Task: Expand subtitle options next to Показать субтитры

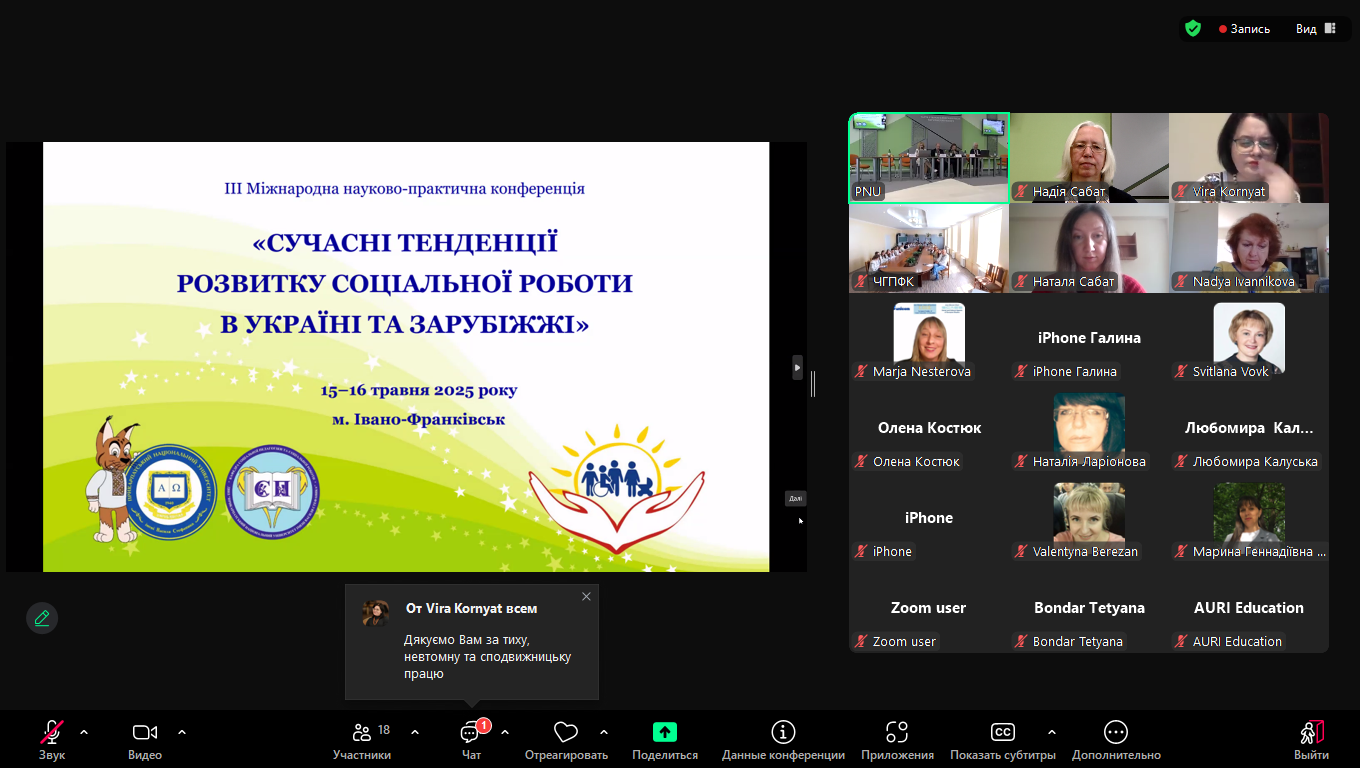Action: point(1050,731)
